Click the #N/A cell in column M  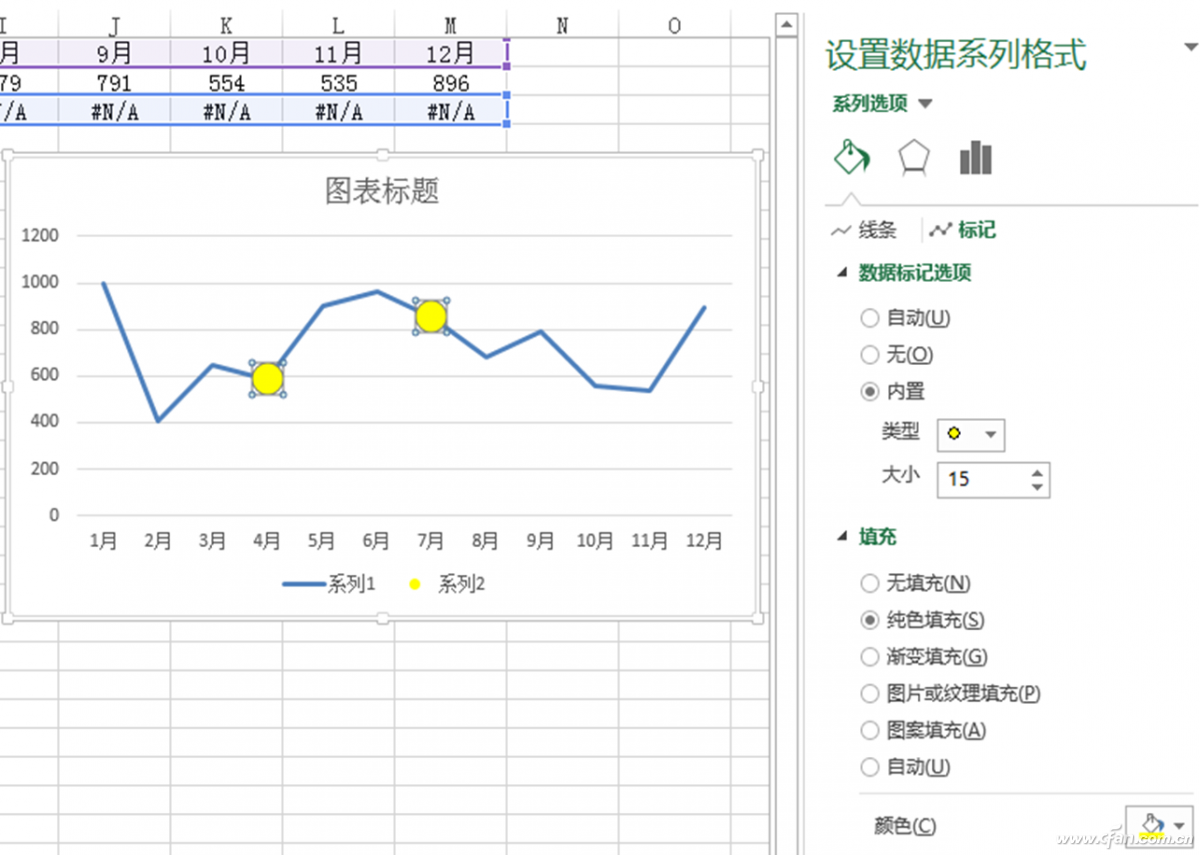point(450,111)
